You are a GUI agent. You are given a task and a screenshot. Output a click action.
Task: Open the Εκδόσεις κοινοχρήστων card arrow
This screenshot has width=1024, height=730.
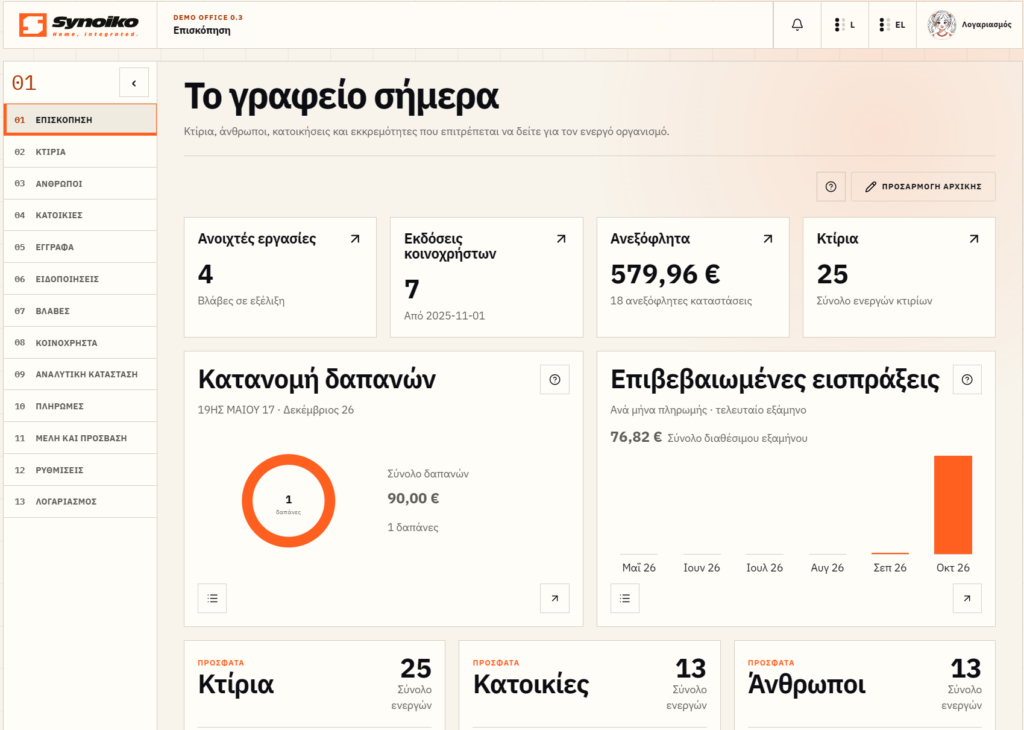tap(561, 239)
